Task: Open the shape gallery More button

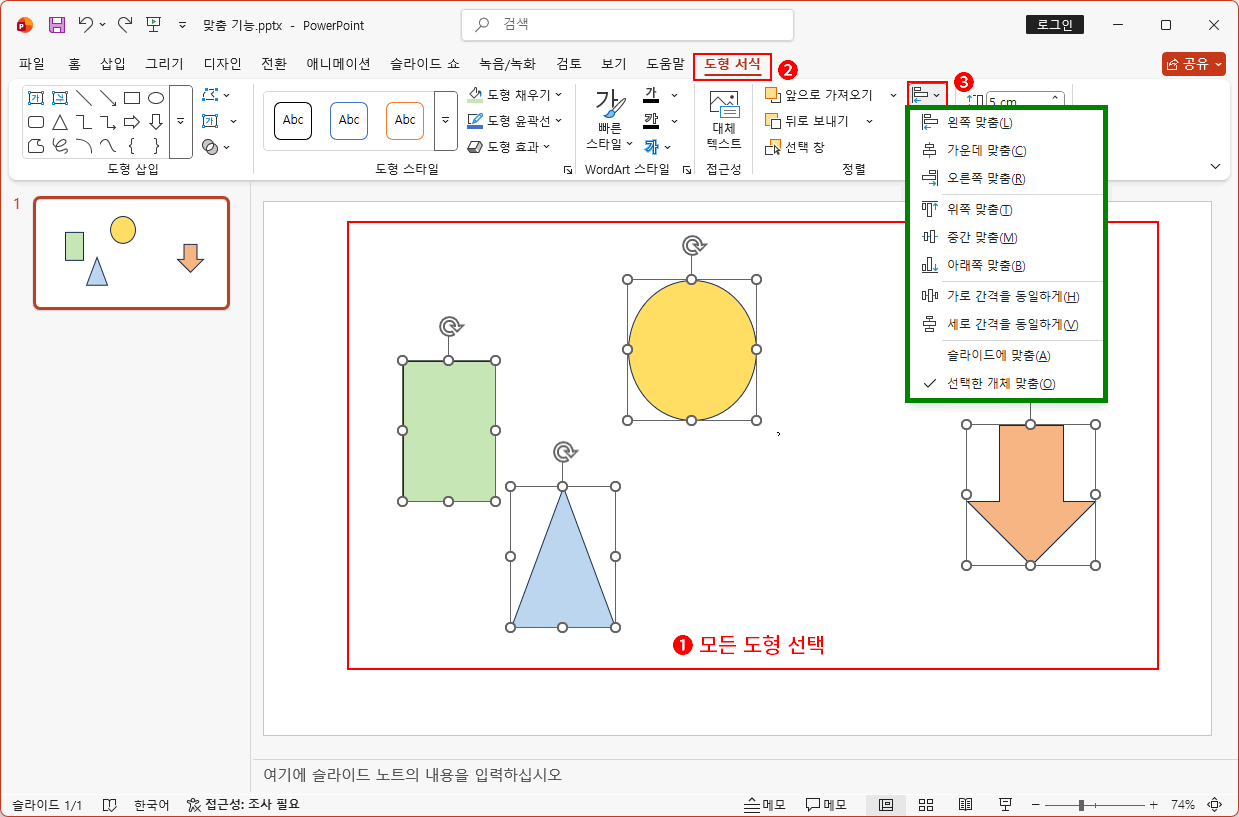Action: [x=180, y=121]
